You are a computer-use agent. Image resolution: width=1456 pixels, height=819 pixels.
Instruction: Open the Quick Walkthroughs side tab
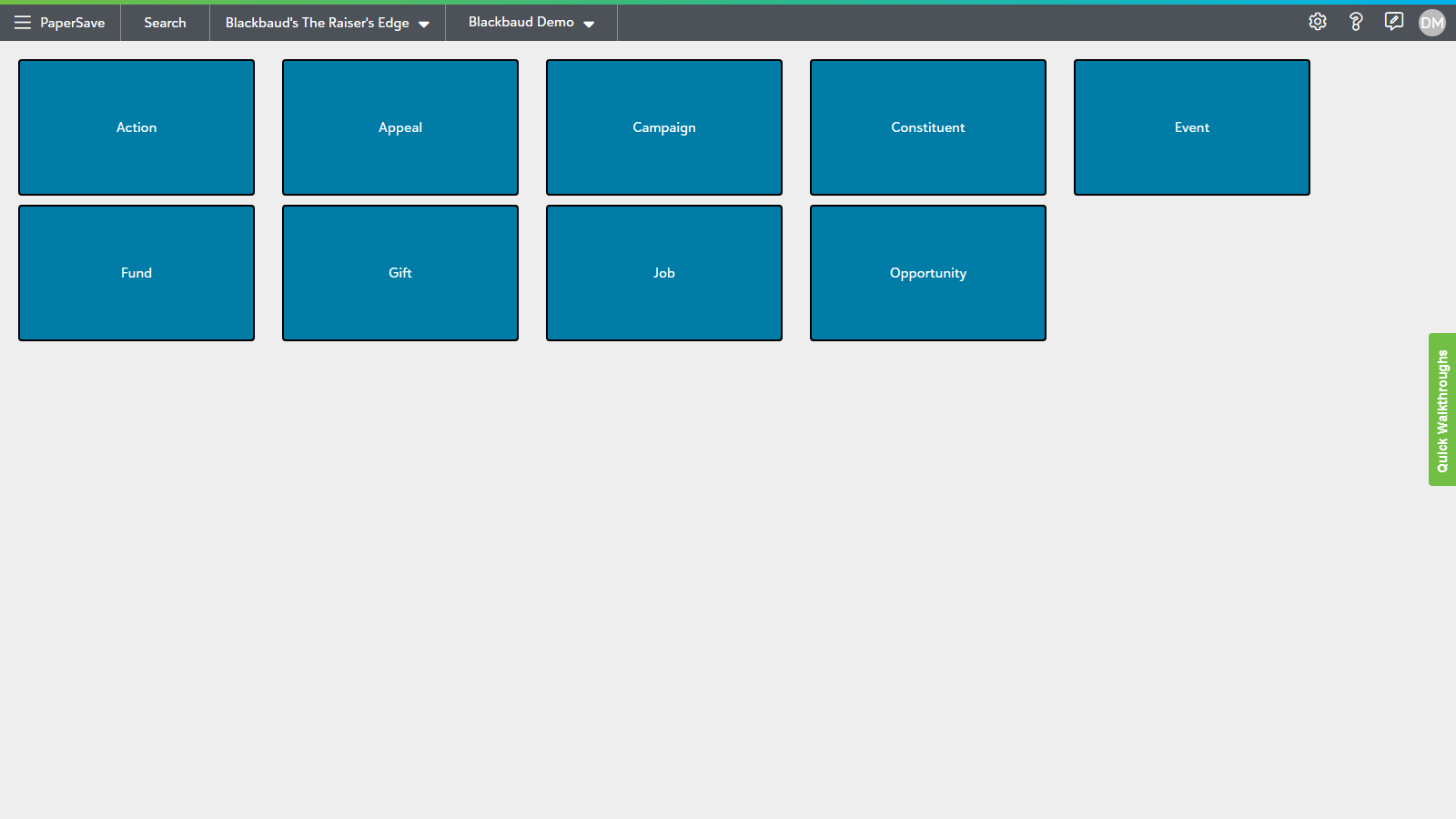coord(1442,409)
